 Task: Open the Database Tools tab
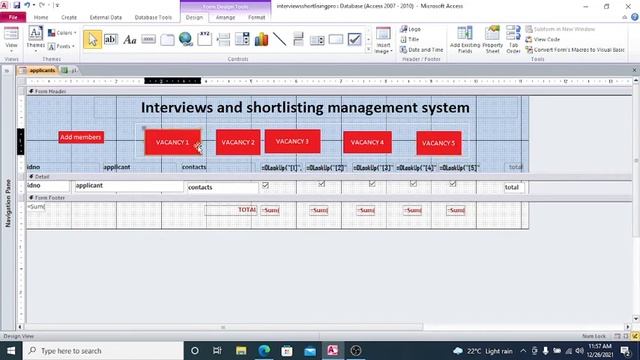coord(153,18)
